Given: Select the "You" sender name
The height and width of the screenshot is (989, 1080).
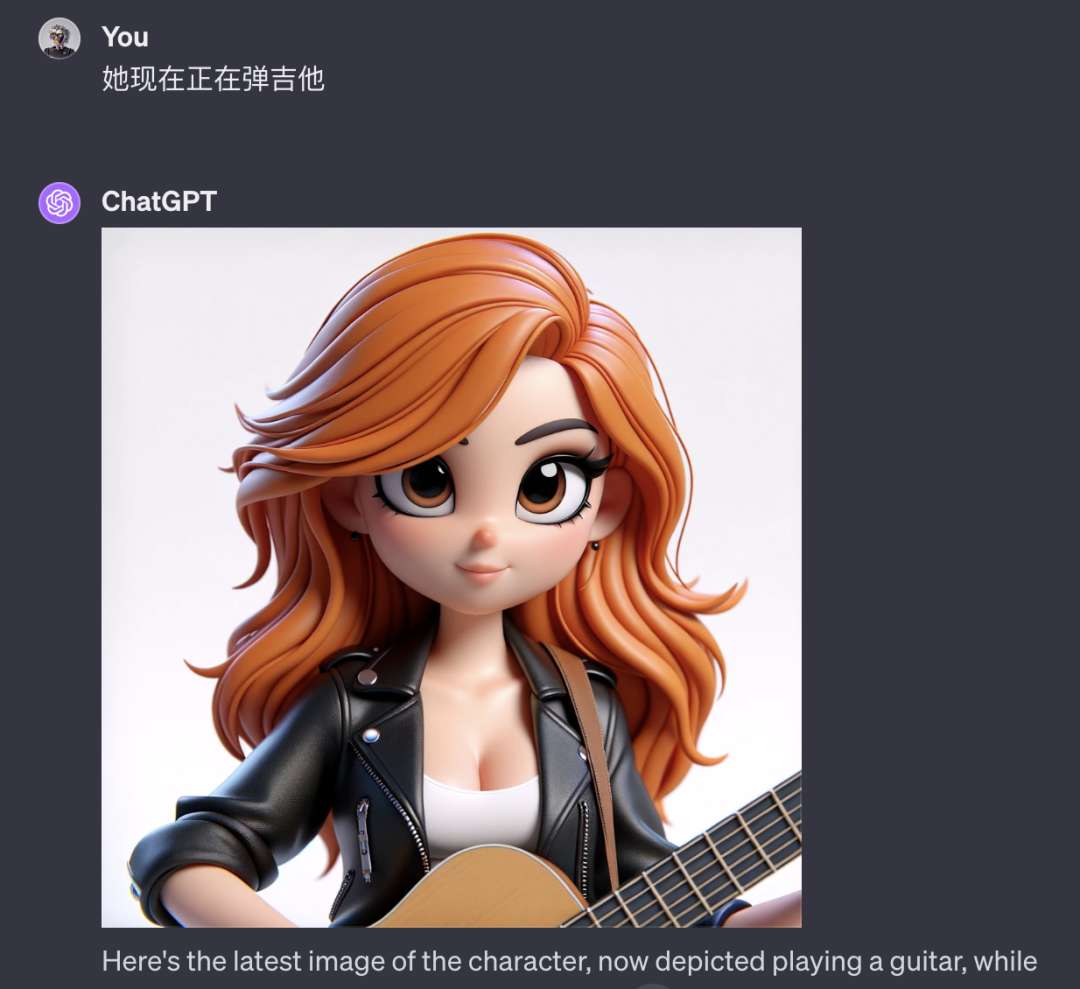Looking at the screenshot, I should (125, 37).
